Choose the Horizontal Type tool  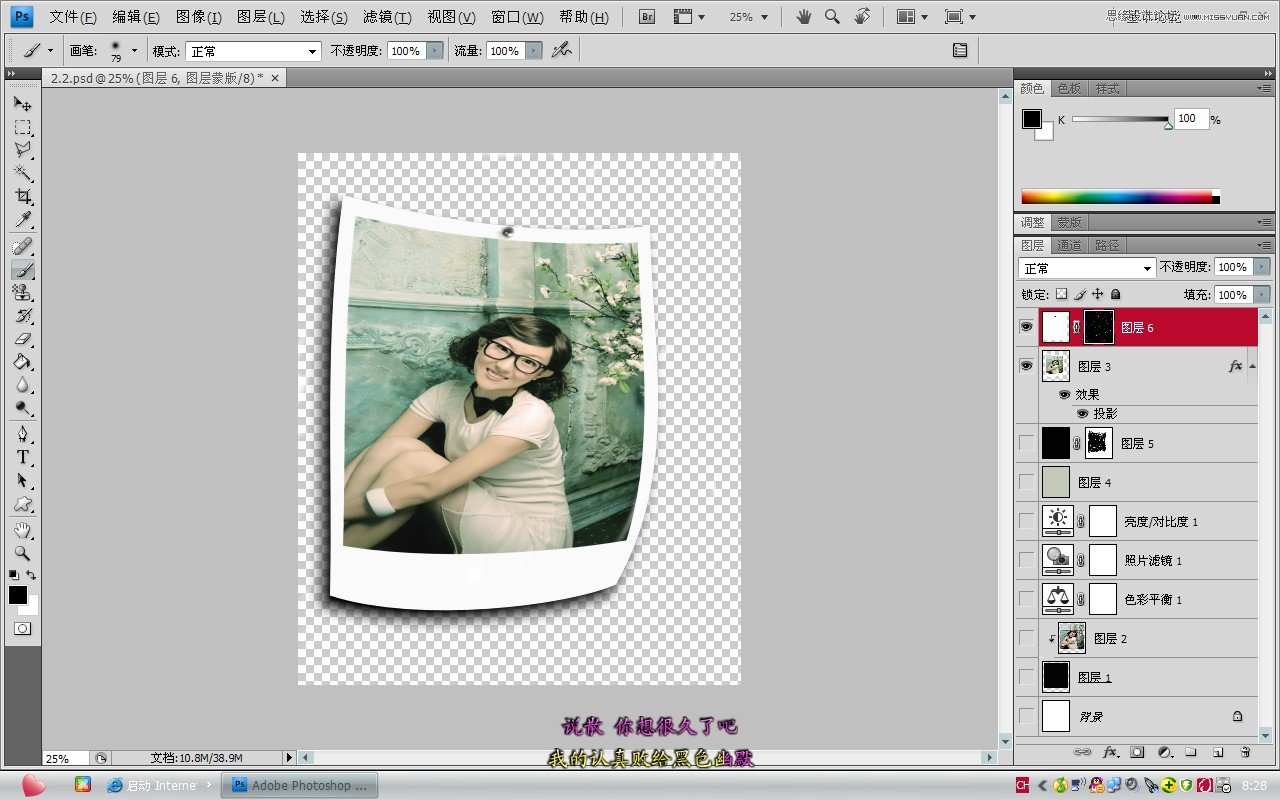click(22, 457)
